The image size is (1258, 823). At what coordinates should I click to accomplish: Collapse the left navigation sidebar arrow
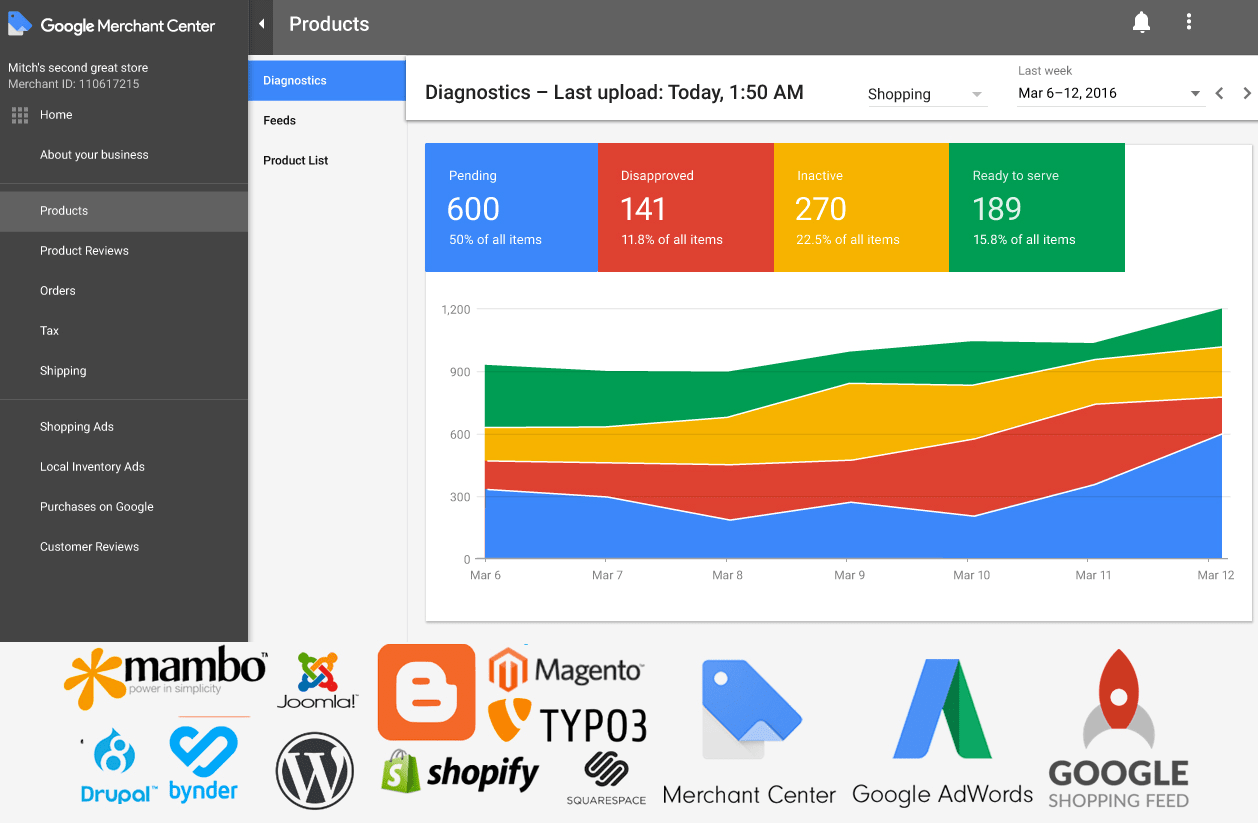click(x=261, y=24)
